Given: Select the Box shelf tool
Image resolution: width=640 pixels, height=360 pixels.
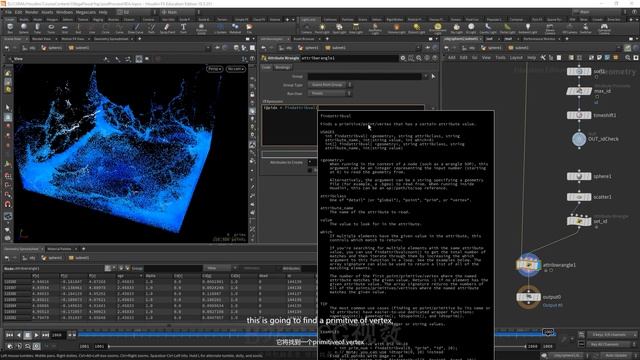Looking at the screenshot, I should coord(10,28).
